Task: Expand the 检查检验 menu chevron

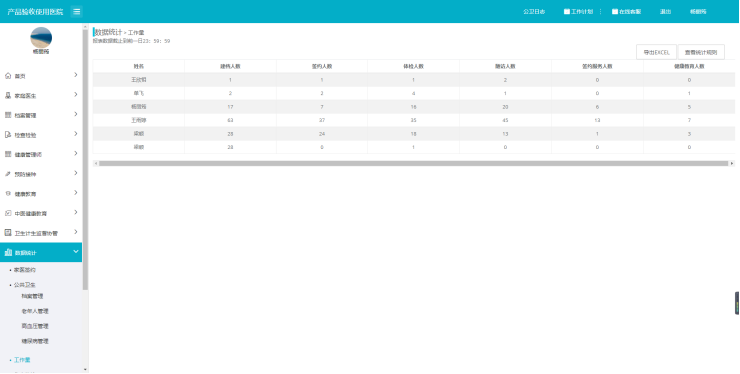Action: (76, 134)
